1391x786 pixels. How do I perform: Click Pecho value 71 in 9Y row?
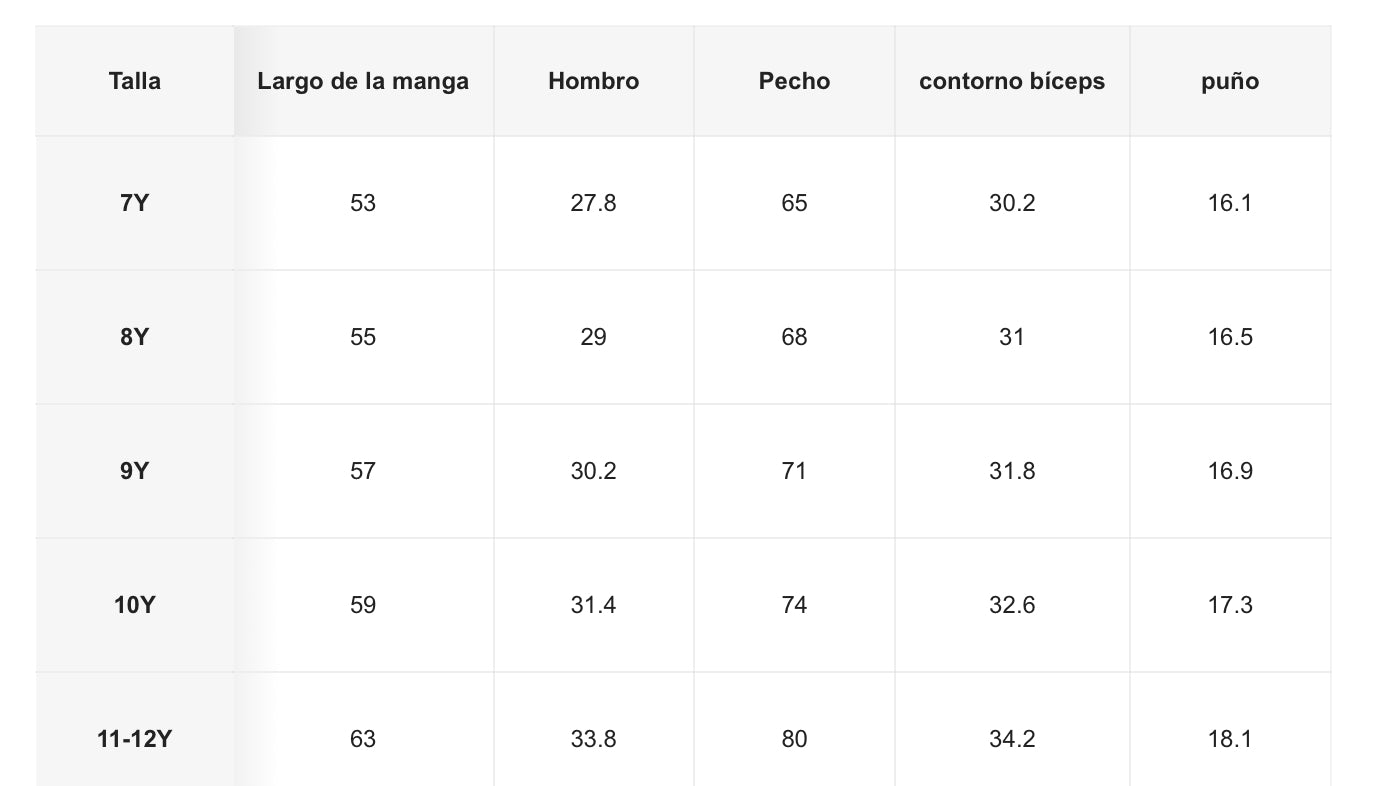click(x=794, y=471)
